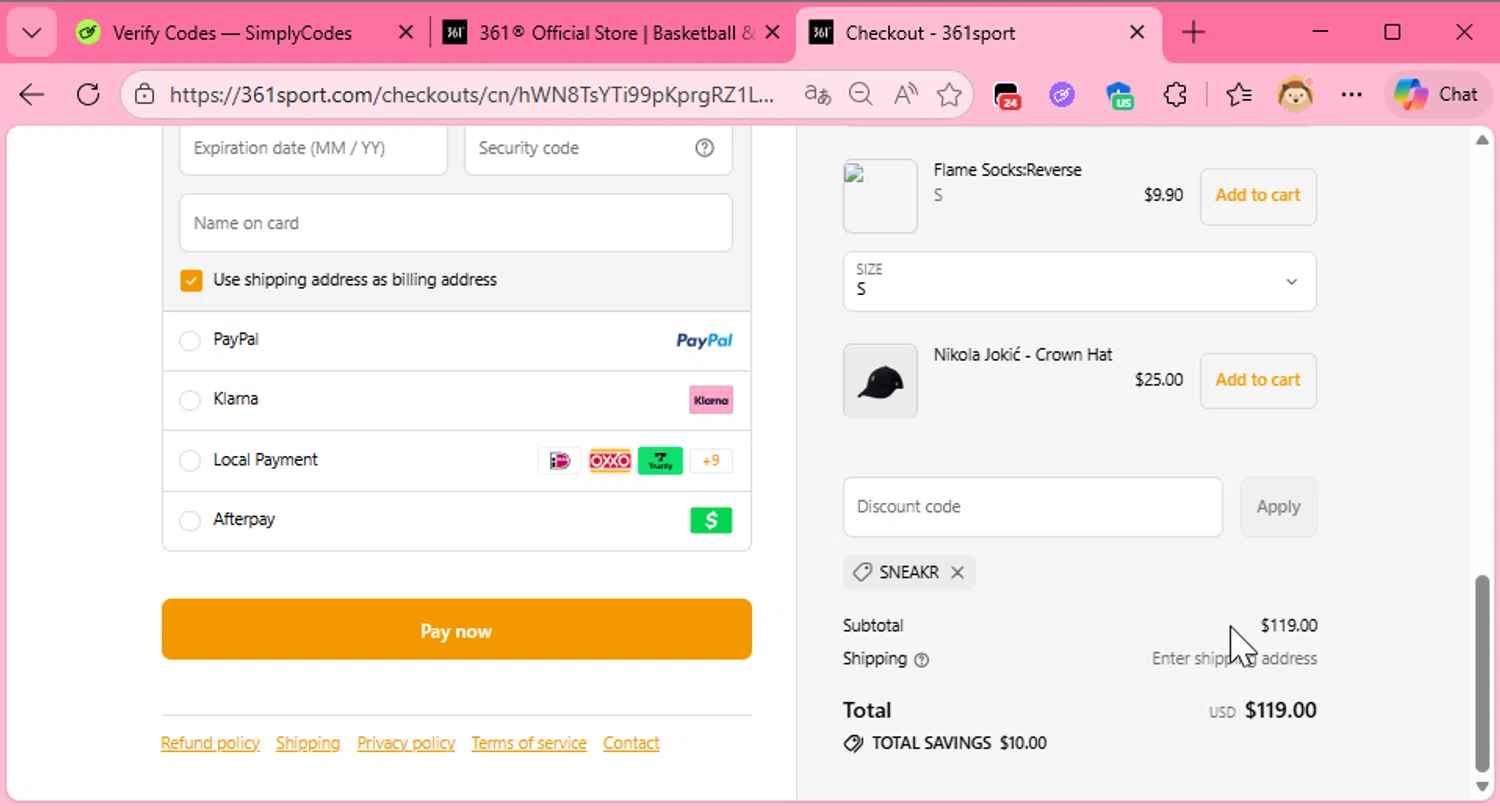Show the +9 more local payment methods
Image resolution: width=1500 pixels, height=806 pixels.
click(x=711, y=461)
